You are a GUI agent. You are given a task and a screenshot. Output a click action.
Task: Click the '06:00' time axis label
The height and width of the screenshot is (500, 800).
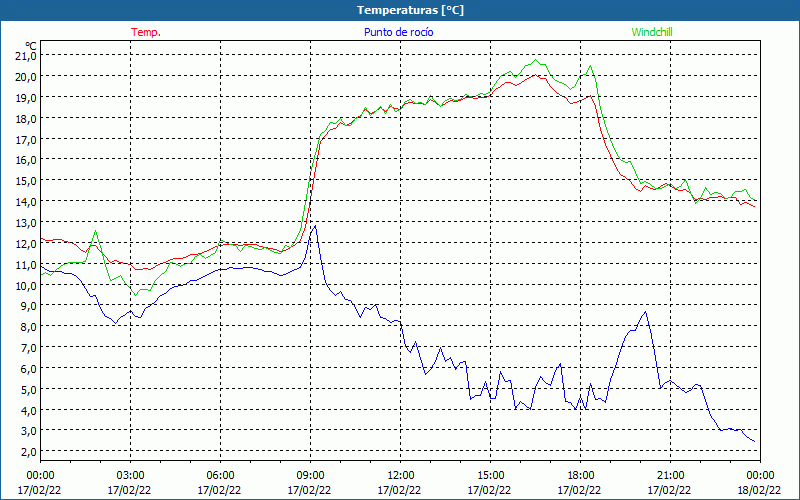[x=220, y=476]
